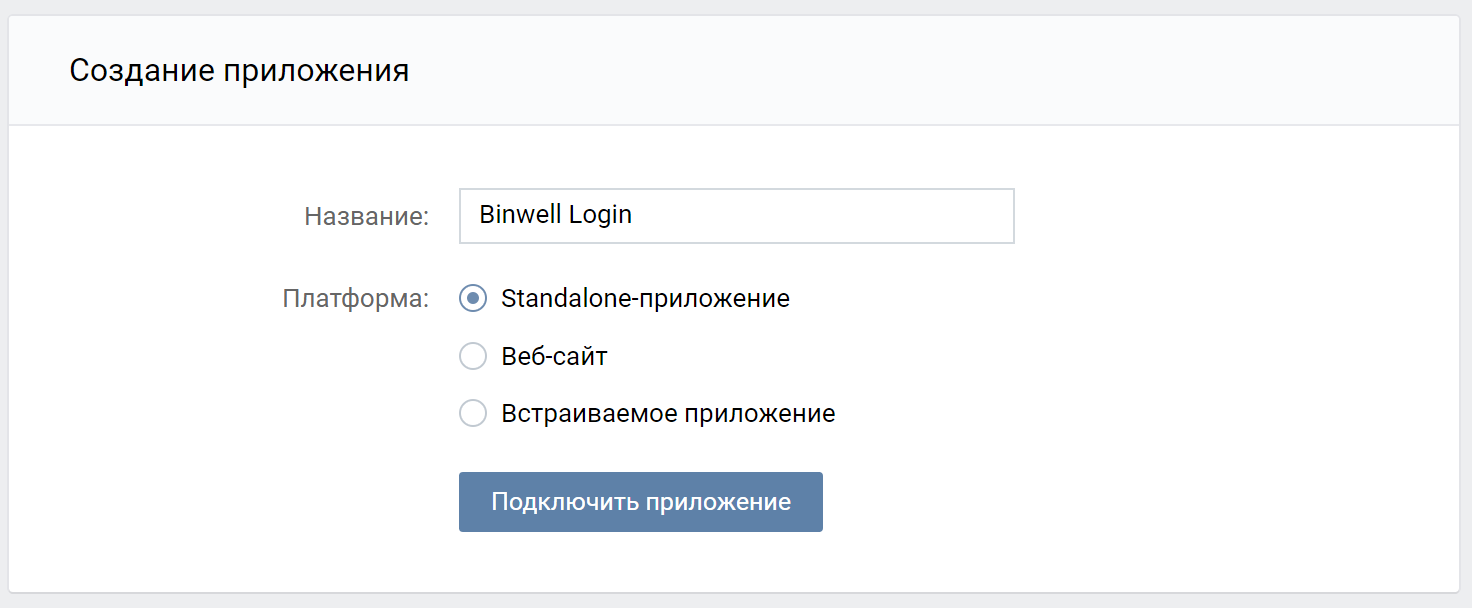Select Встраиваемое приложение platform option

point(472,413)
